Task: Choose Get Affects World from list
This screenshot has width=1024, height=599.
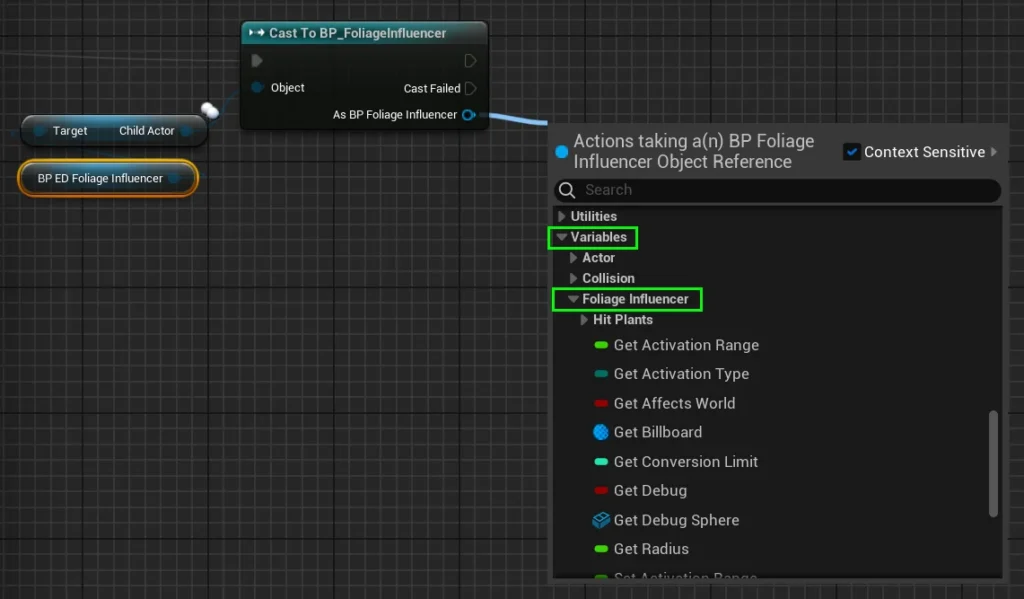Action: [673, 403]
